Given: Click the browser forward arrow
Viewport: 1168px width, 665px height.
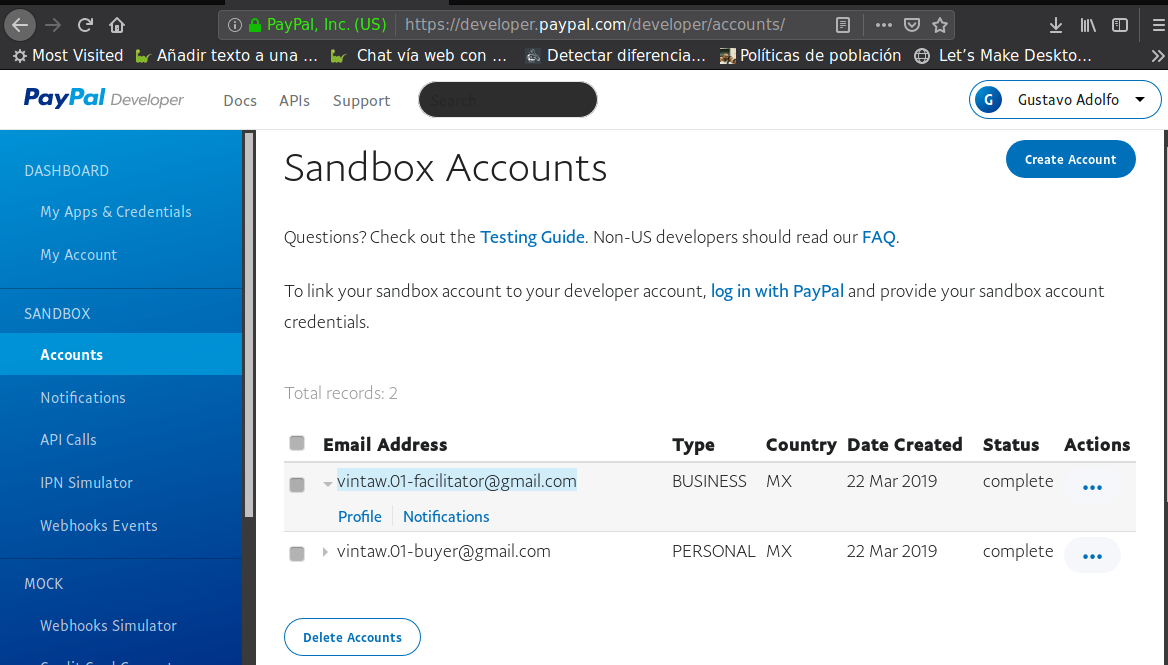Looking at the screenshot, I should click(53, 25).
